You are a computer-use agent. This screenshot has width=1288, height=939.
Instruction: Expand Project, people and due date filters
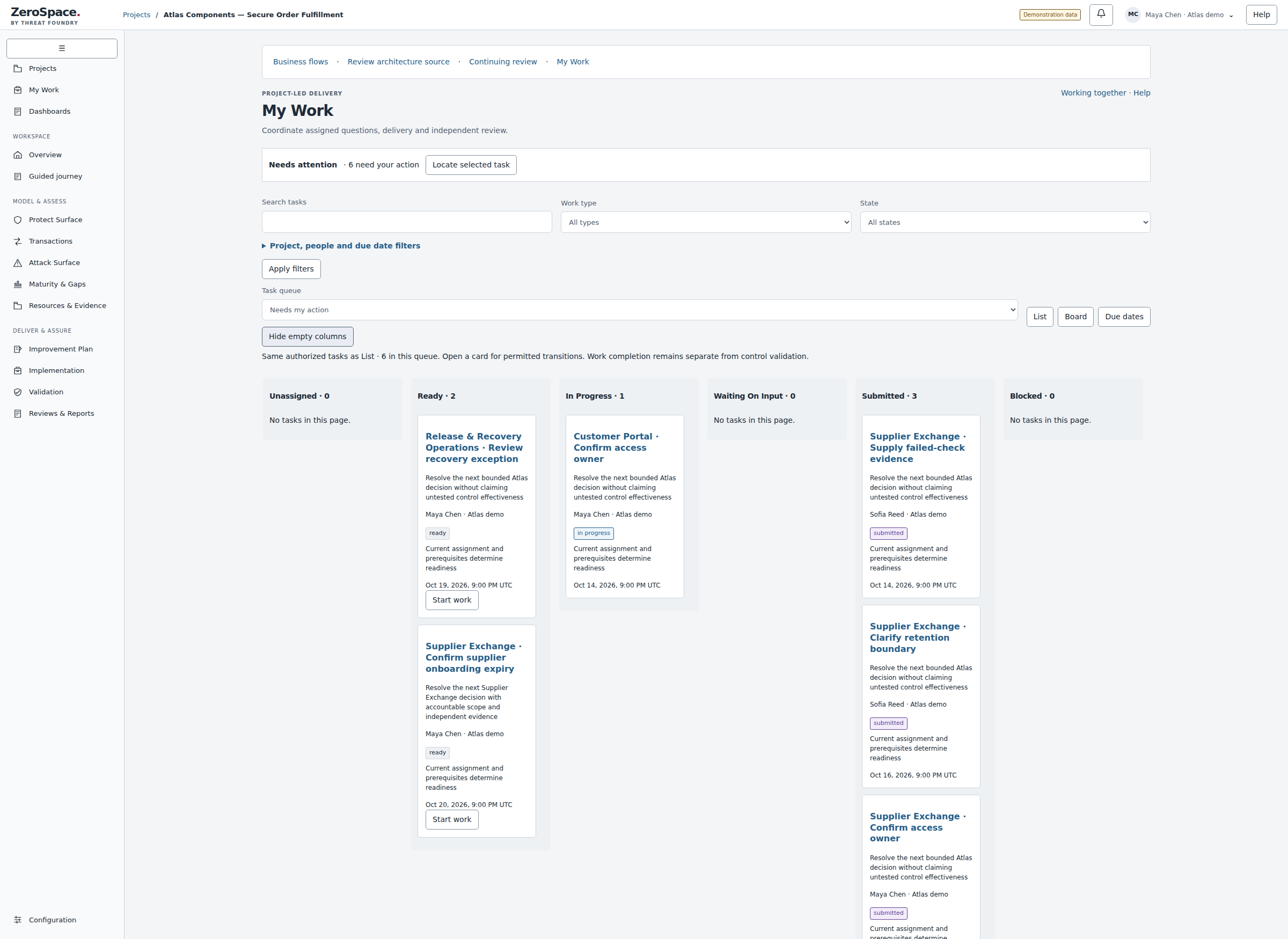(341, 246)
